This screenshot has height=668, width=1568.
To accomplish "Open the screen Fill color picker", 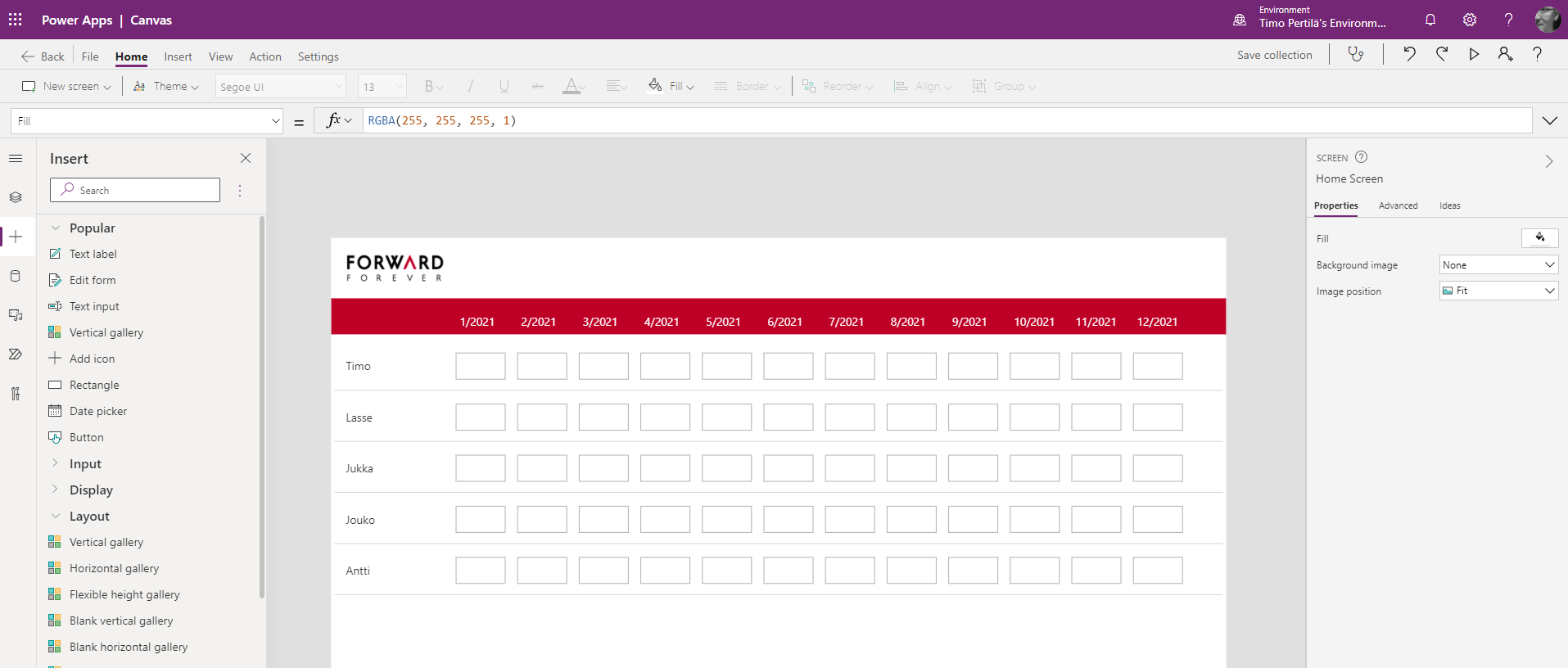I will pyautogui.click(x=1539, y=238).
